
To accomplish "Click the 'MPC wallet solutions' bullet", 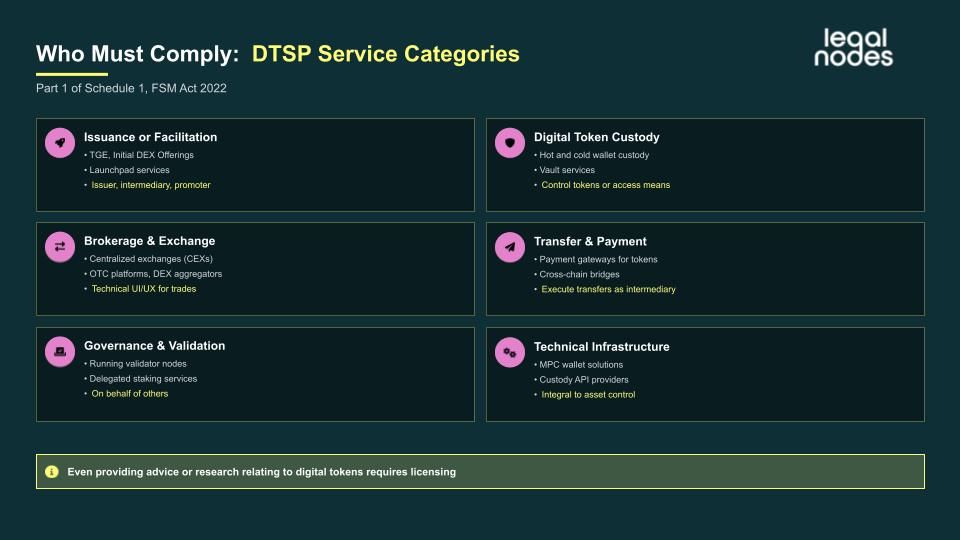I will [579, 365].
